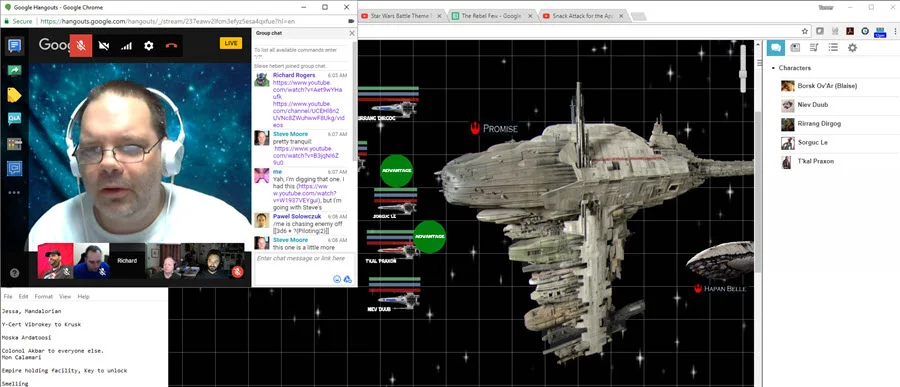900x387 pixels.
Task: Open the Hangouts chat app icon
Action: 14,46
